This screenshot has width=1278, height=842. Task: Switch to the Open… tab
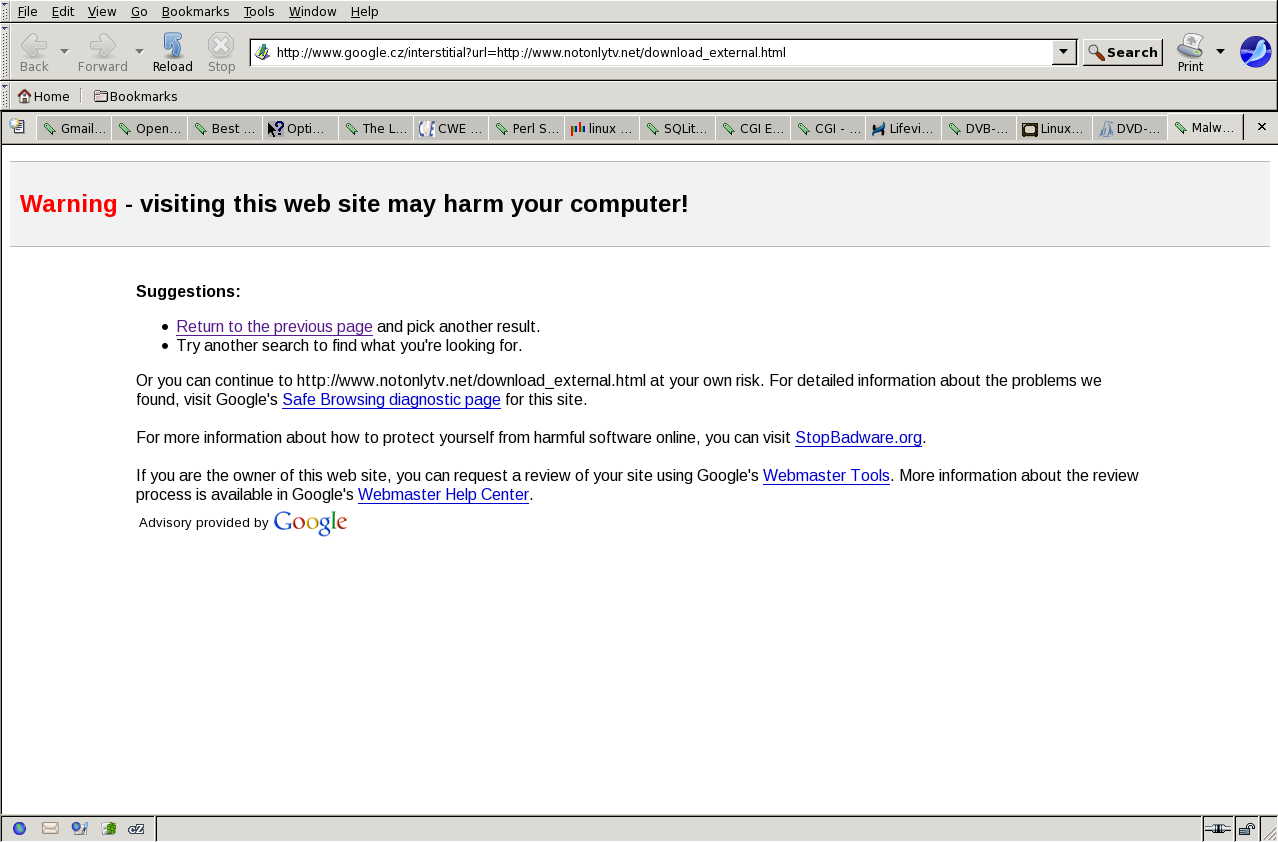pyautogui.click(x=149, y=128)
